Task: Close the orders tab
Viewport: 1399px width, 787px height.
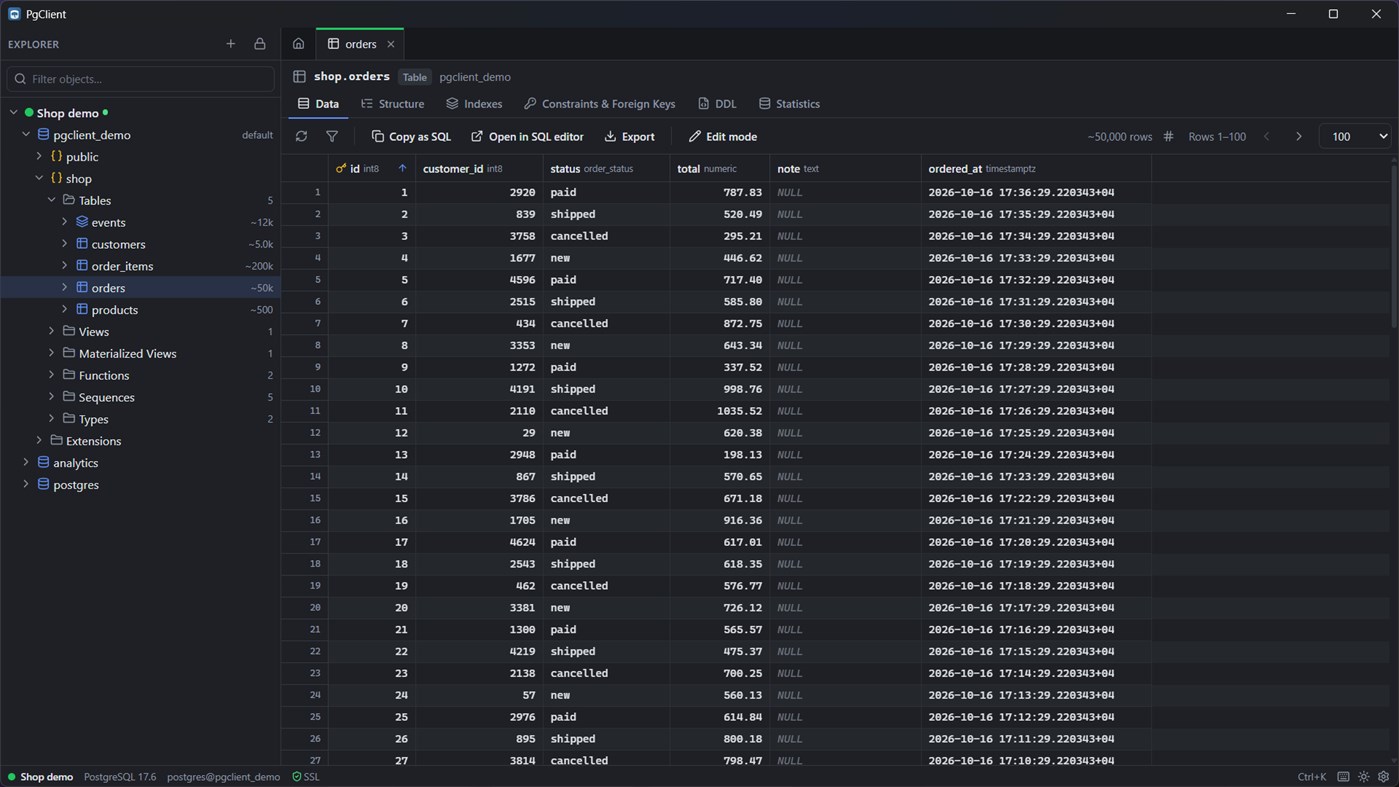Action: pyautogui.click(x=391, y=44)
